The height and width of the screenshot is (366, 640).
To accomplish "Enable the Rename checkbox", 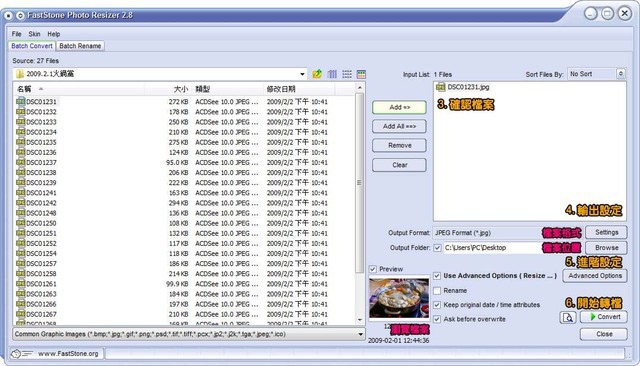I will [437, 291].
